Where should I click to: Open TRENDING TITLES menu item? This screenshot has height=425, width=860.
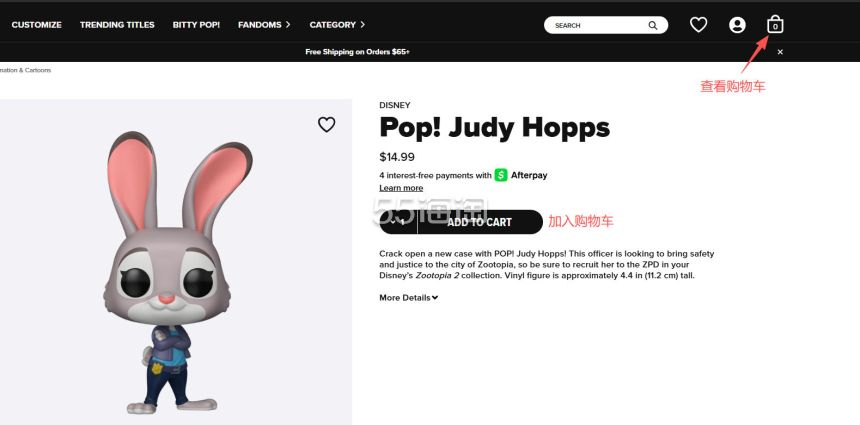point(117,25)
